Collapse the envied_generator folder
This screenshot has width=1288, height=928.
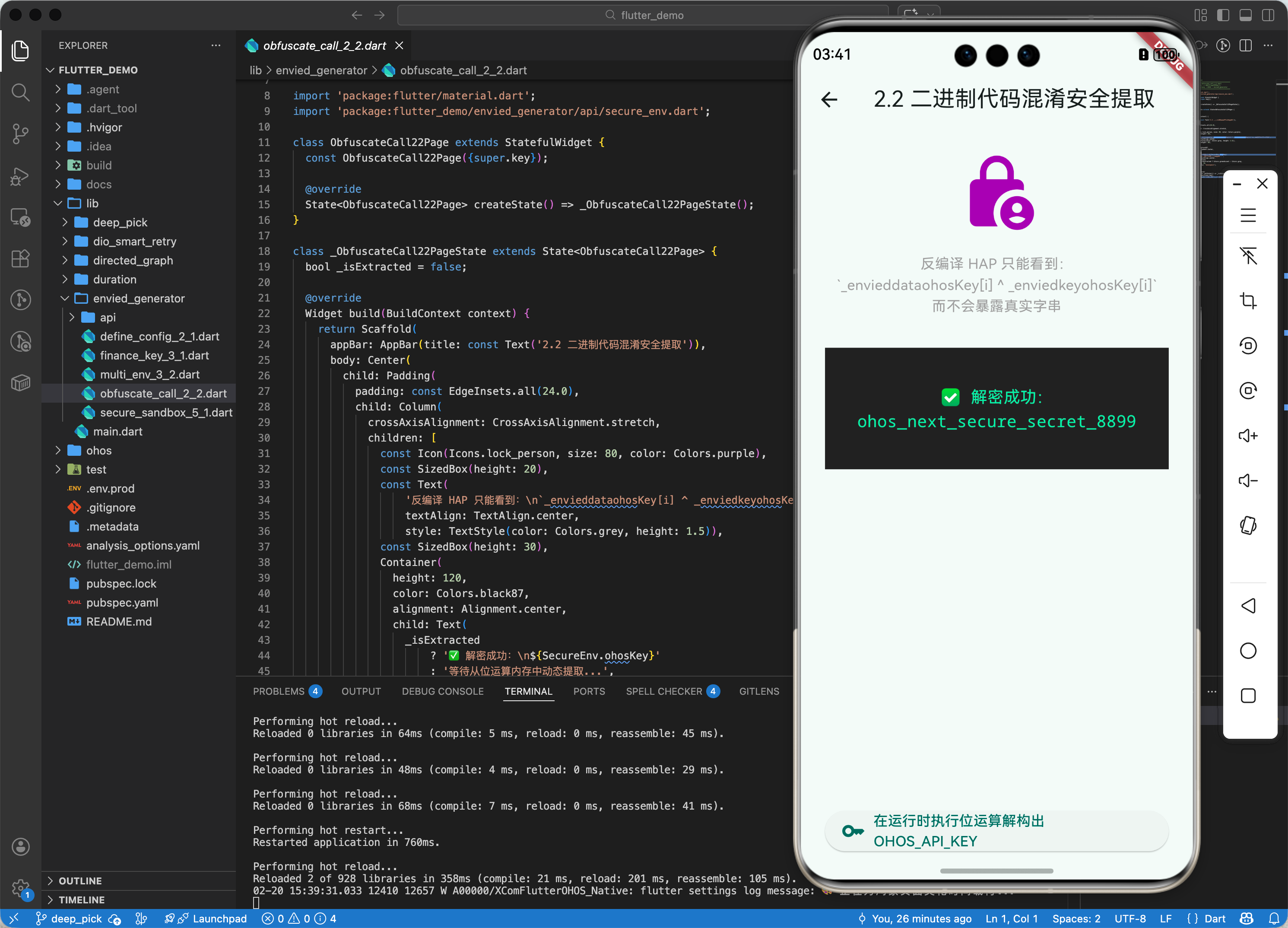coord(139,298)
